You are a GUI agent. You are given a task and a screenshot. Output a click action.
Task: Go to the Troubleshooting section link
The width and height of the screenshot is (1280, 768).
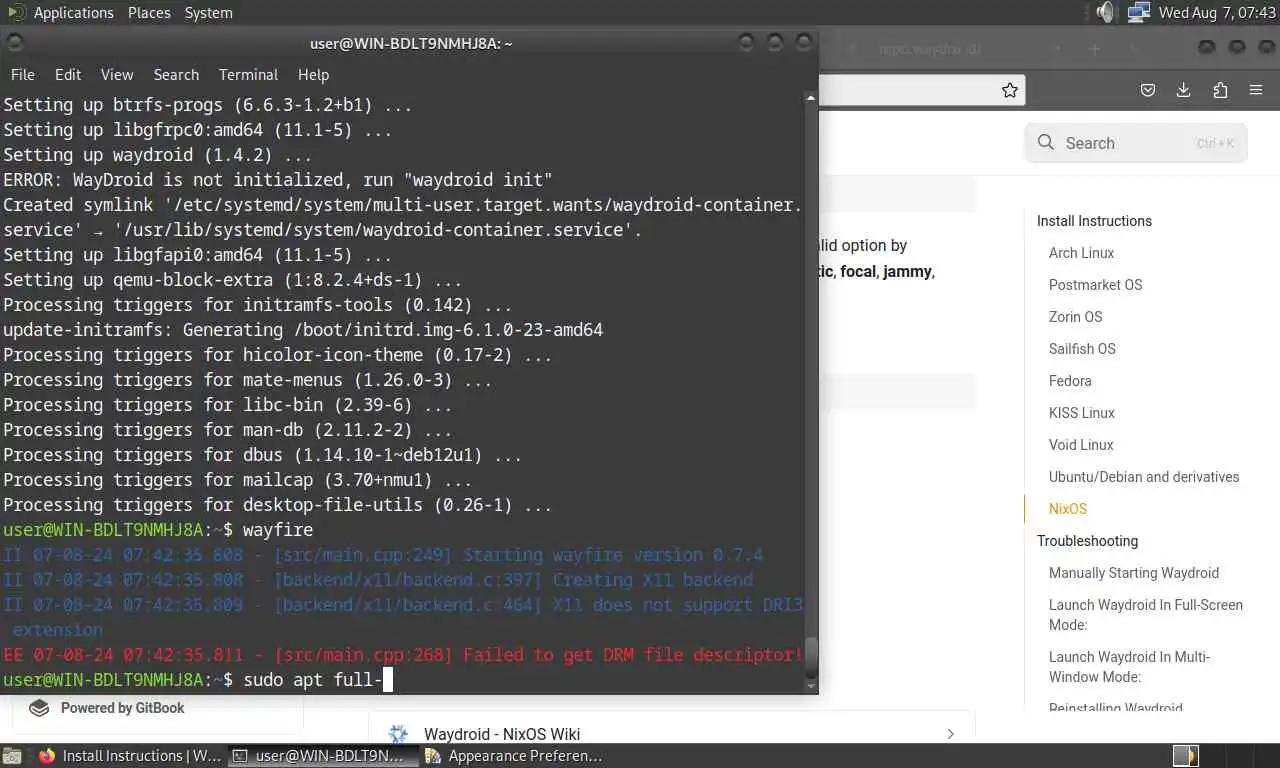click(x=1087, y=541)
